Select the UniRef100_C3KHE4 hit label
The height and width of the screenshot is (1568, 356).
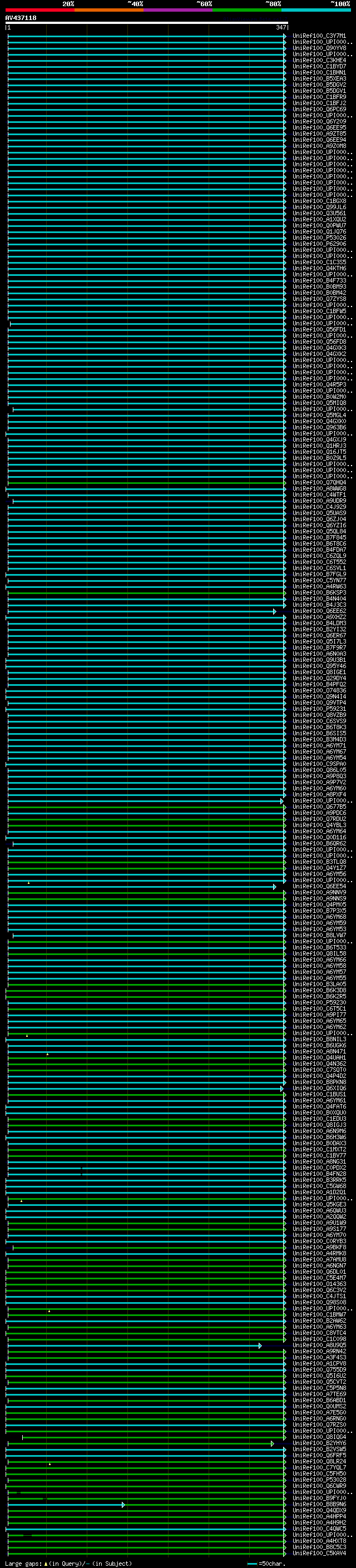pos(319,60)
